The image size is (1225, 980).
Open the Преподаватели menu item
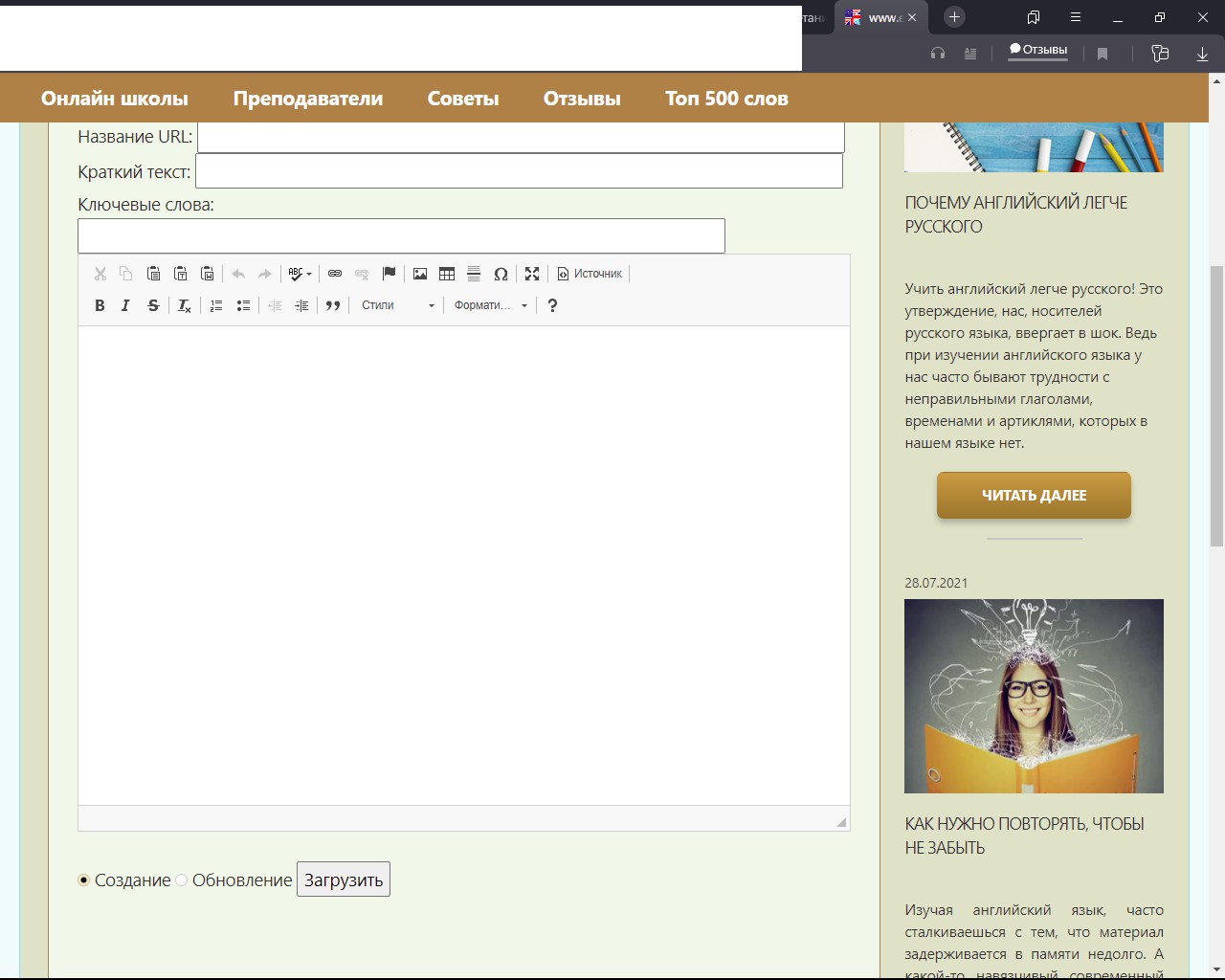click(x=308, y=99)
